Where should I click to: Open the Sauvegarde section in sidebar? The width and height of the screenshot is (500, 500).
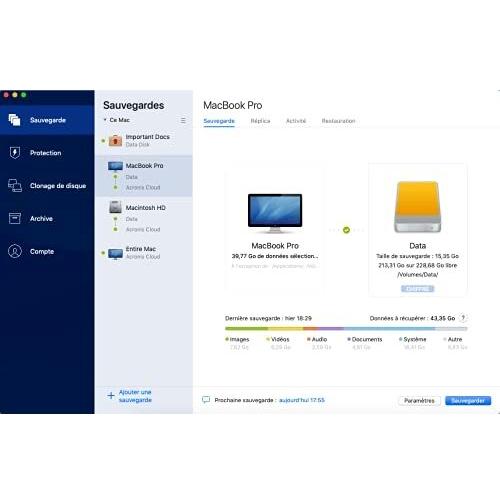coord(47,120)
